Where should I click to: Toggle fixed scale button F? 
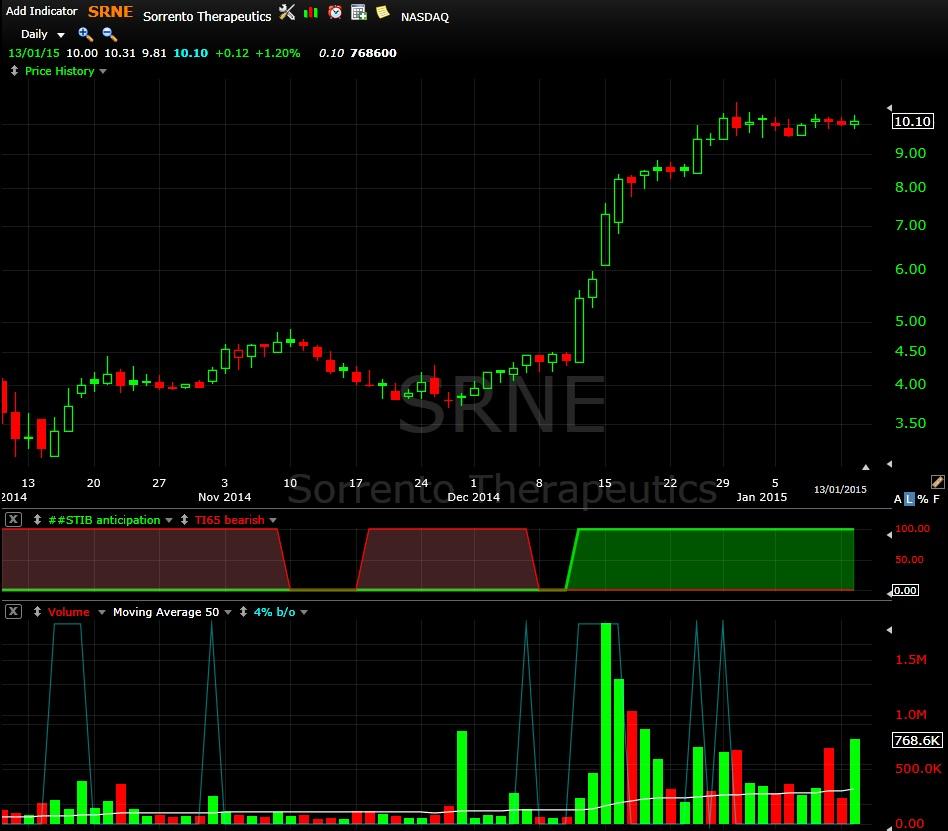click(937, 499)
